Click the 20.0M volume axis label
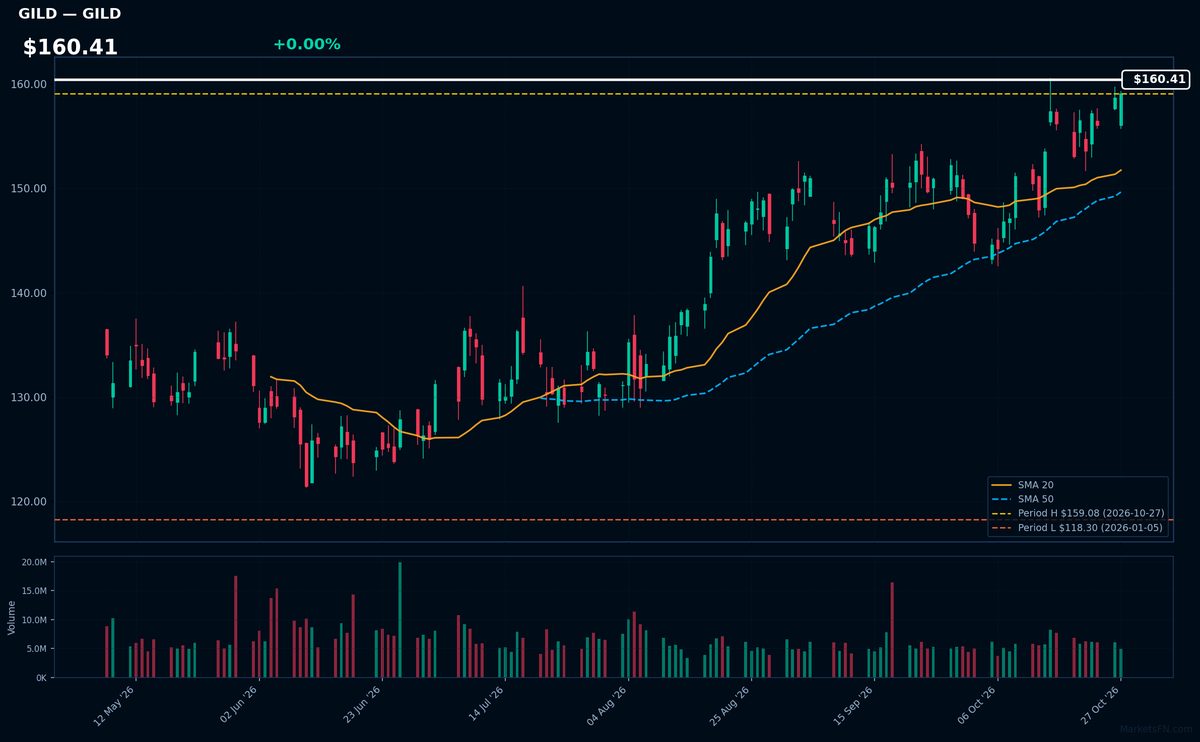 [x=34, y=563]
